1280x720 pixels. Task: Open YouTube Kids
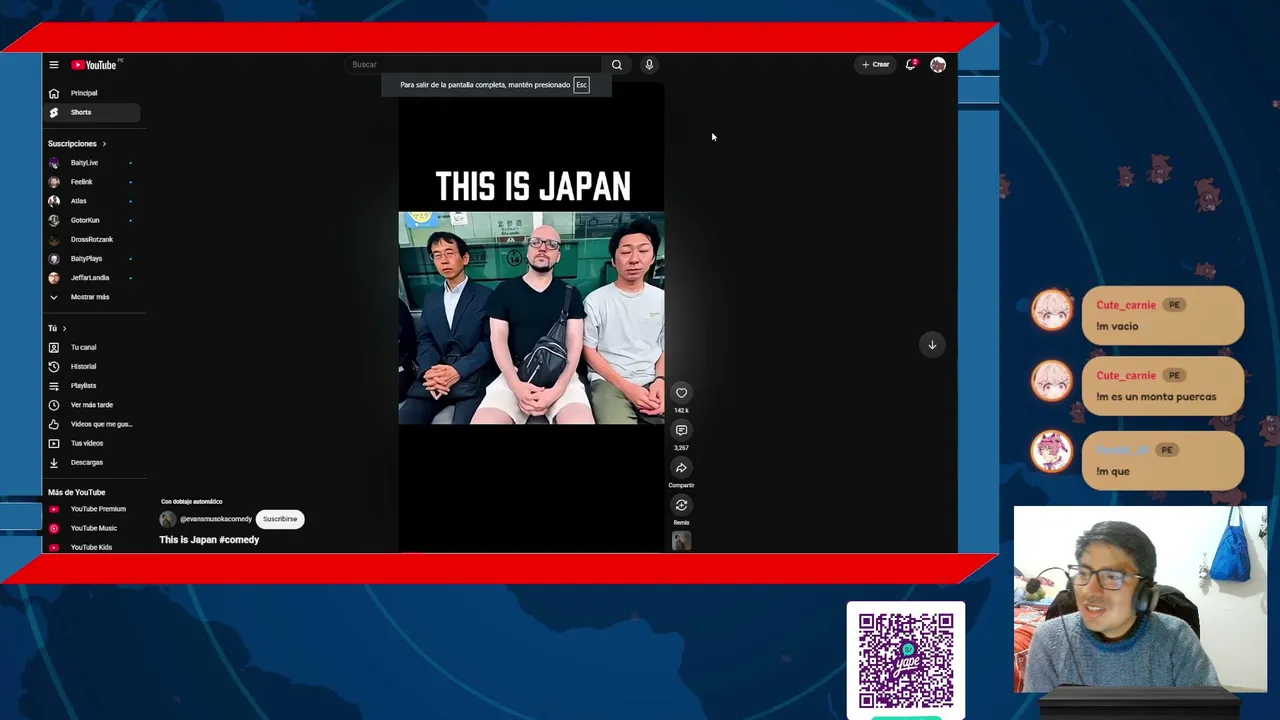coord(92,547)
